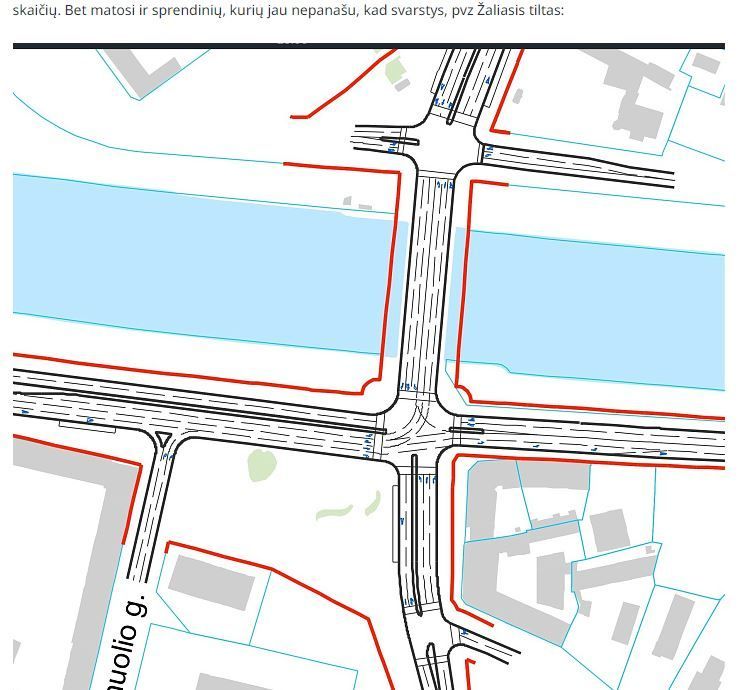Click the small green patch north of bridge
The height and width of the screenshot is (690, 748).
pos(395,70)
